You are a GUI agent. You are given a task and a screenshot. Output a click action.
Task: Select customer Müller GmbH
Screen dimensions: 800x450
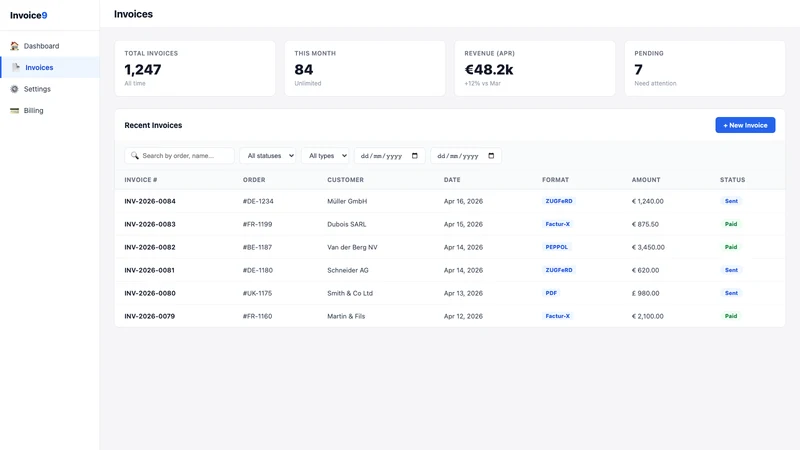(x=347, y=201)
